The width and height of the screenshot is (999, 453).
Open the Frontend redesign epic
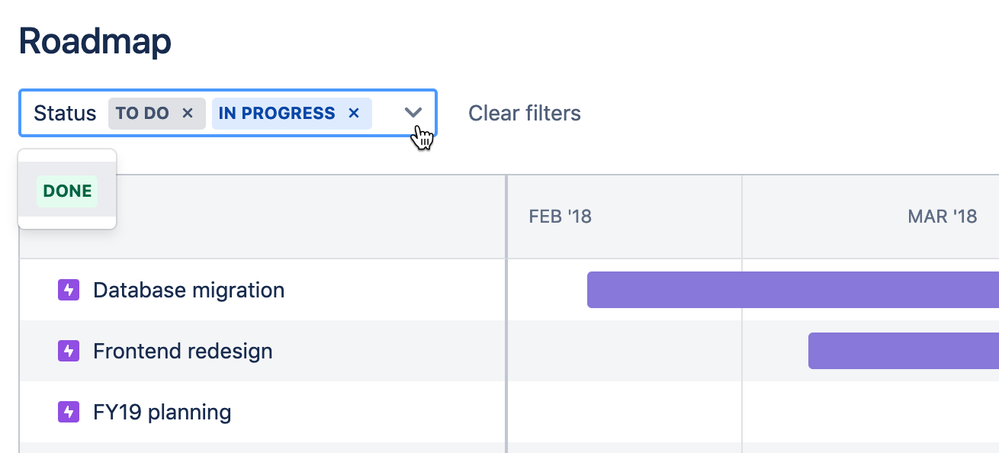182,351
